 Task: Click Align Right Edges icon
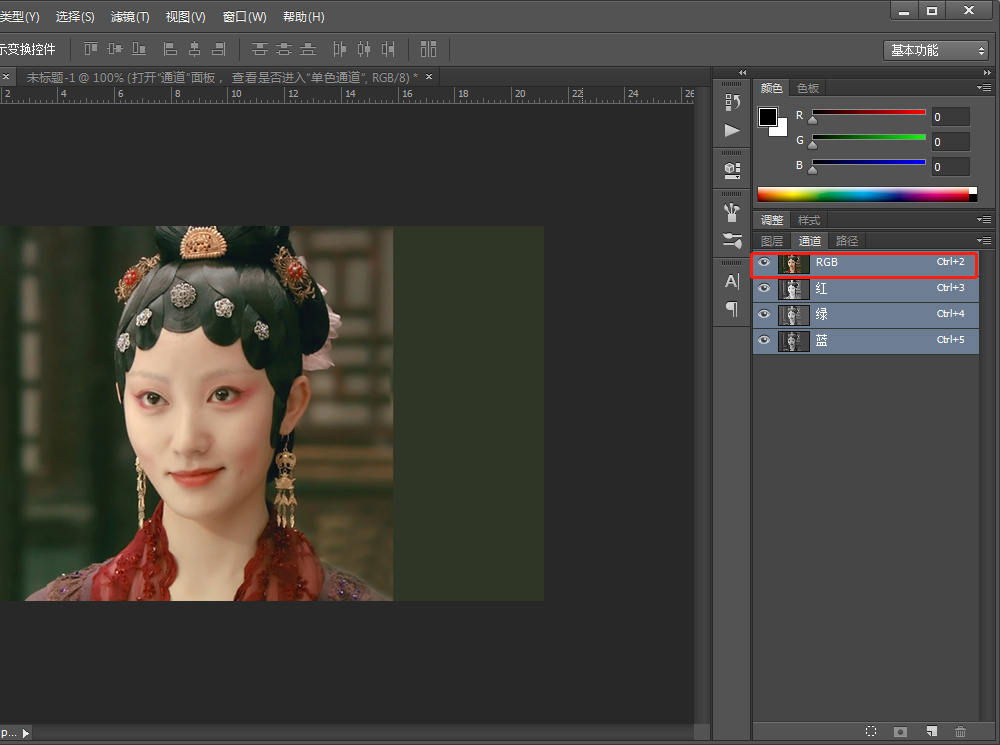tap(219, 48)
